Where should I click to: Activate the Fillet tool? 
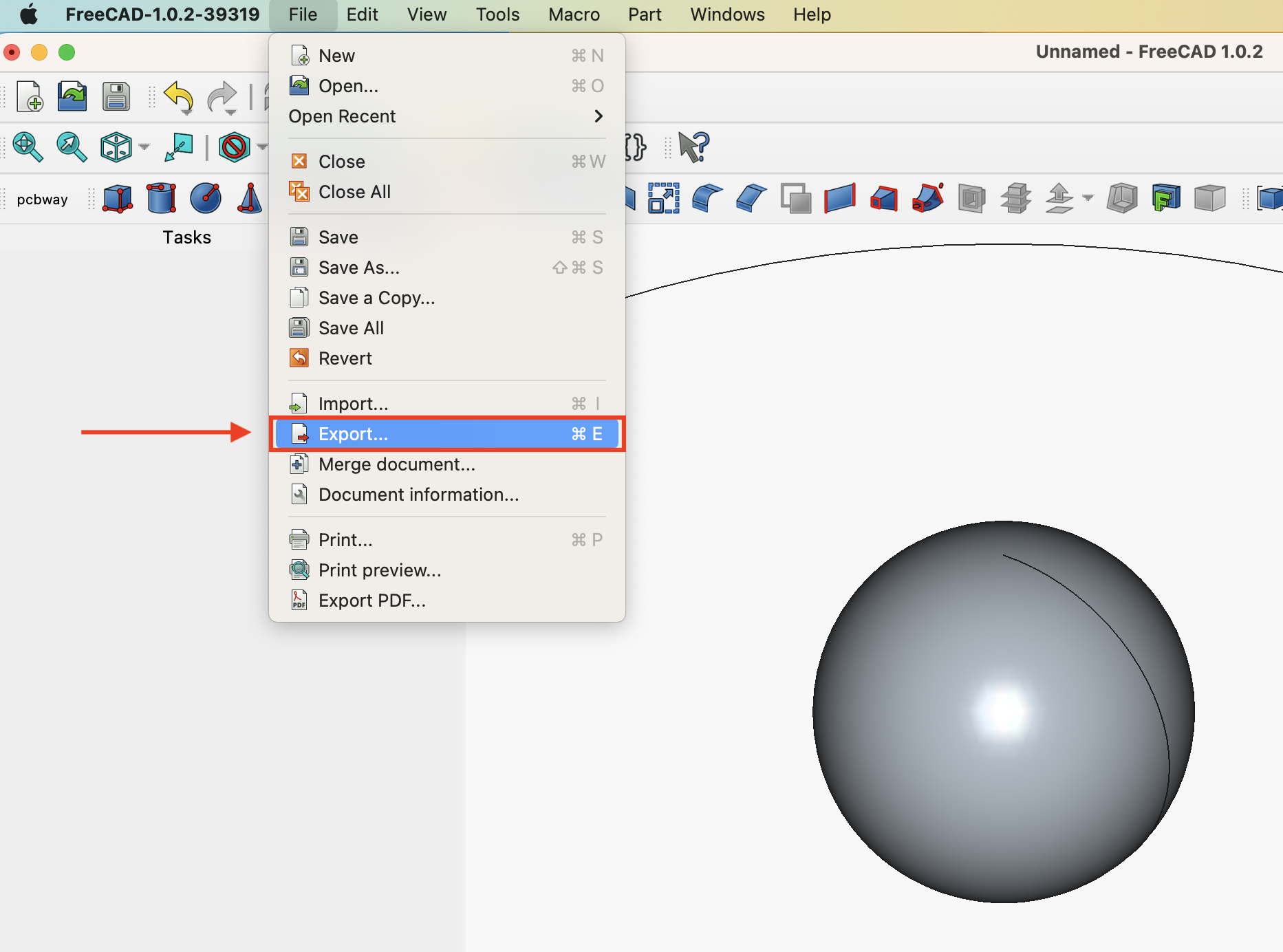[x=706, y=198]
